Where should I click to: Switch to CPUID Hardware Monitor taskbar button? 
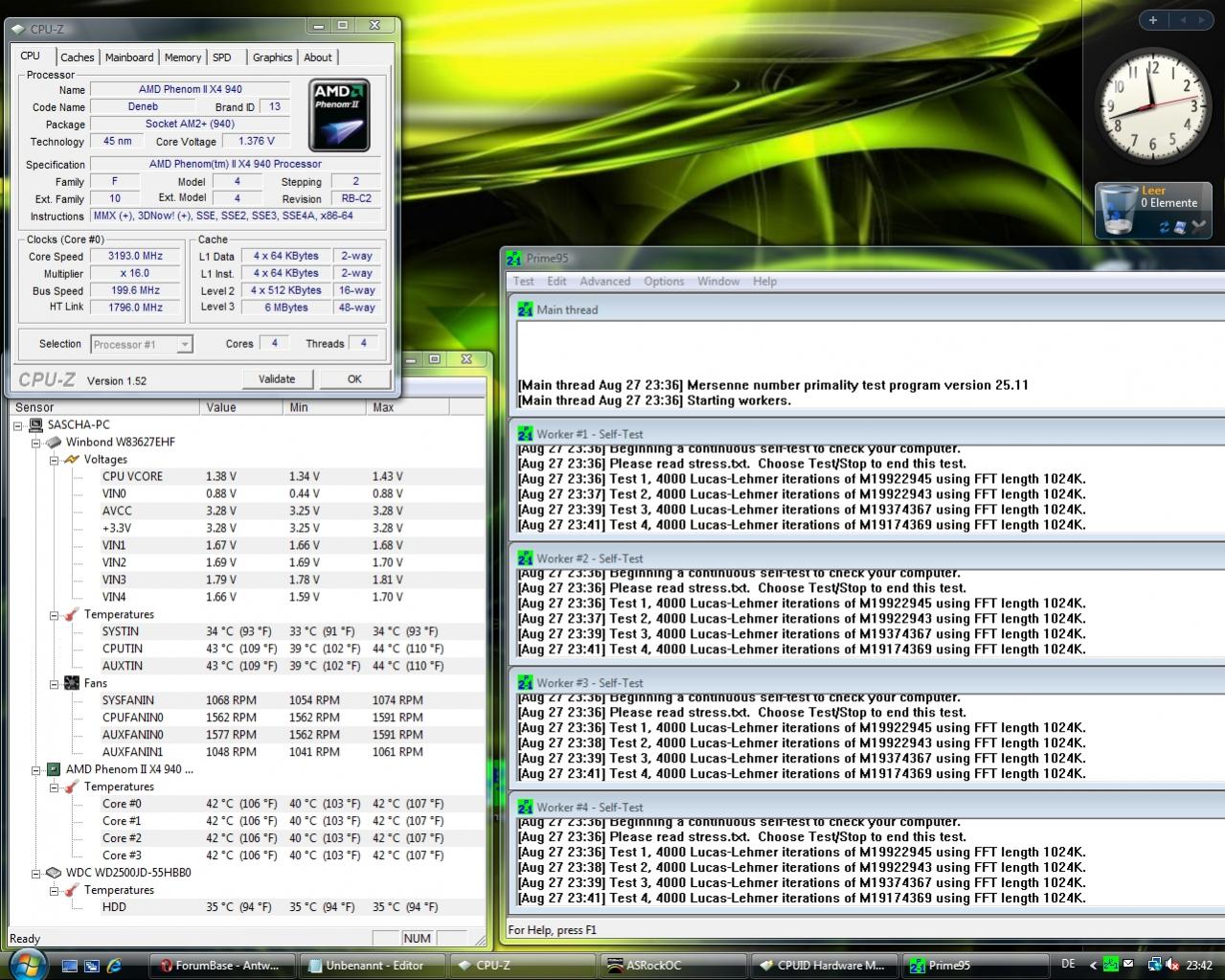[823, 965]
